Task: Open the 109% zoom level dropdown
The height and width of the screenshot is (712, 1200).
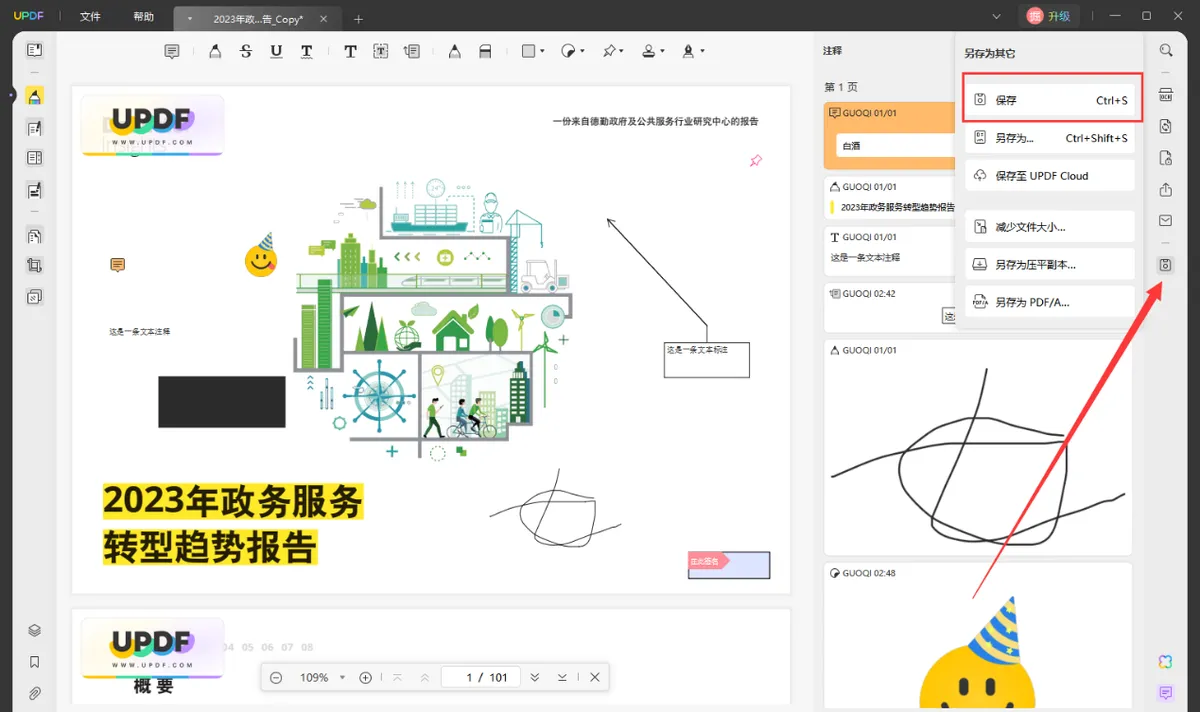Action: pyautogui.click(x=342, y=678)
